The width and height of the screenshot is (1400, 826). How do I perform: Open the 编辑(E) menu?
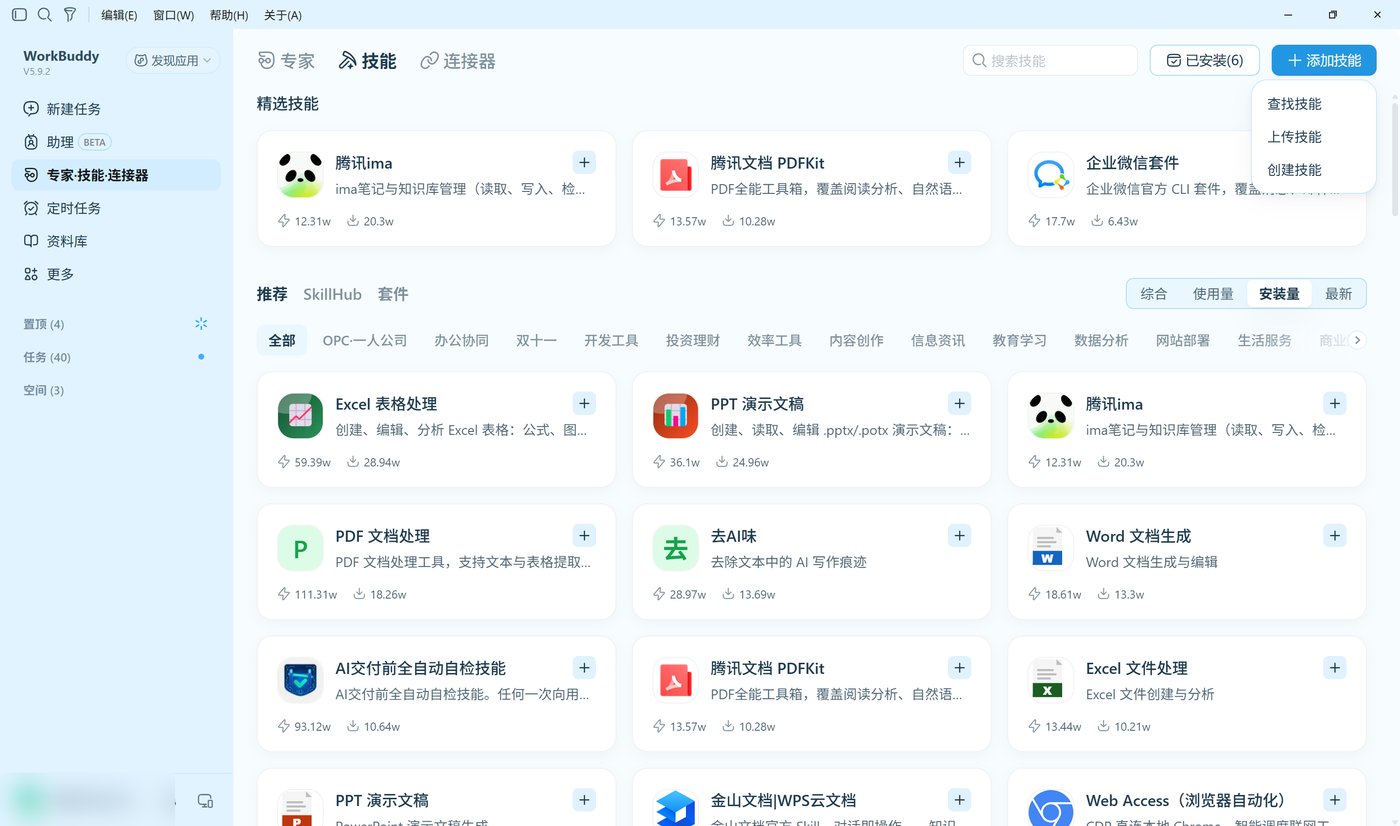point(119,15)
